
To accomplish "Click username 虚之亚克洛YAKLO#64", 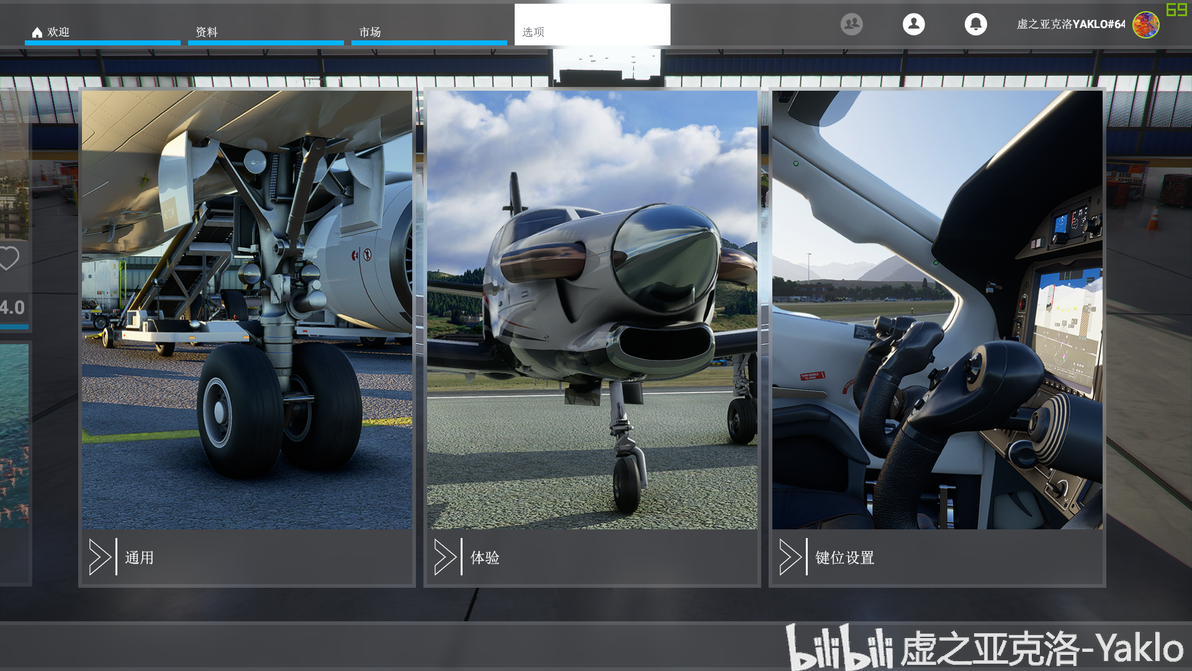I will (1070, 24).
